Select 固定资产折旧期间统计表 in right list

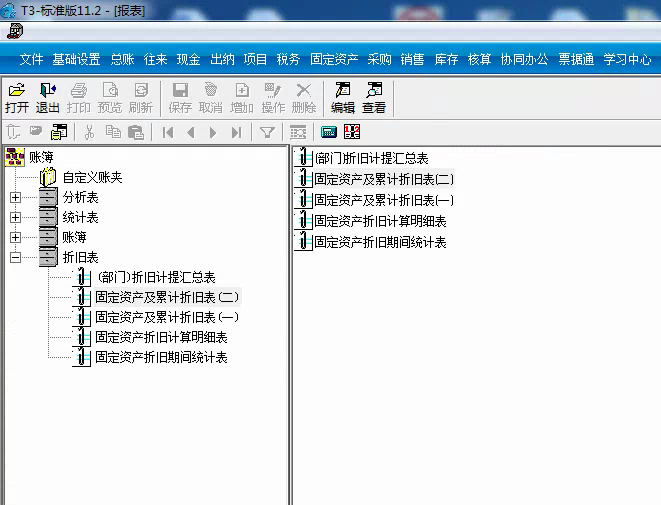click(380, 242)
